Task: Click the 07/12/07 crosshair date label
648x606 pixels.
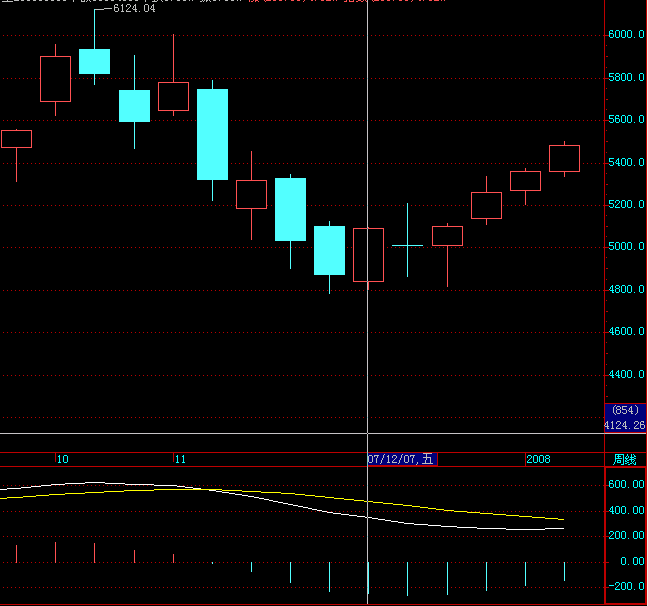Action: point(401,460)
